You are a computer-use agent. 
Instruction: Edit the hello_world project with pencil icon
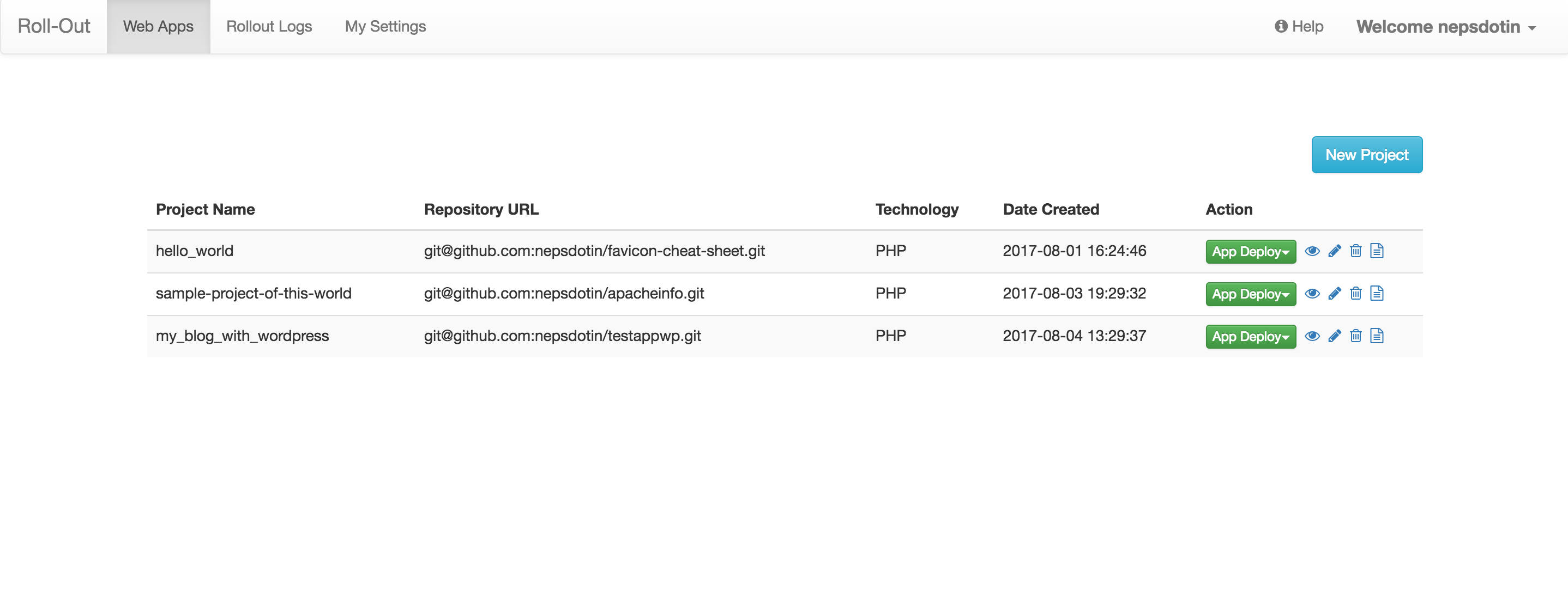(1334, 251)
